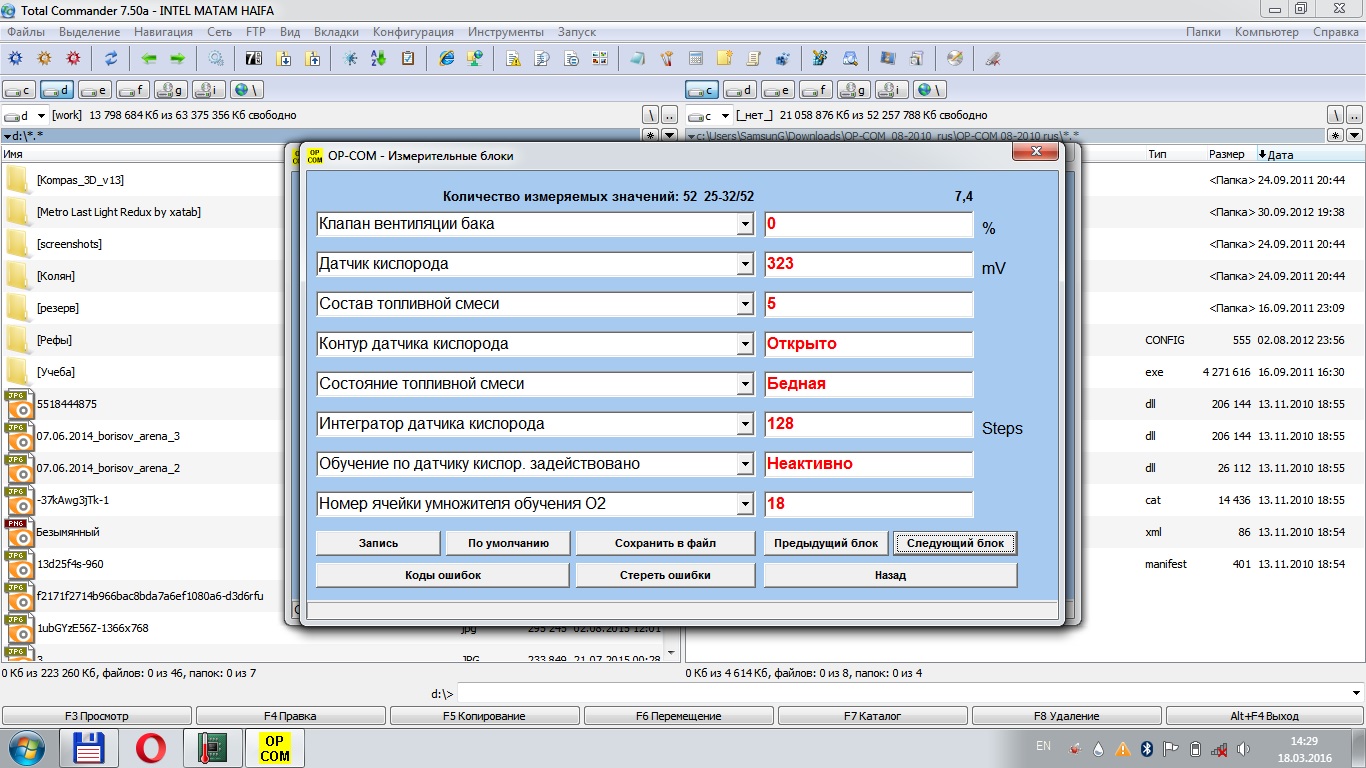Go forward with the green right arrow
Image resolution: width=1366 pixels, height=768 pixels.
[177, 58]
